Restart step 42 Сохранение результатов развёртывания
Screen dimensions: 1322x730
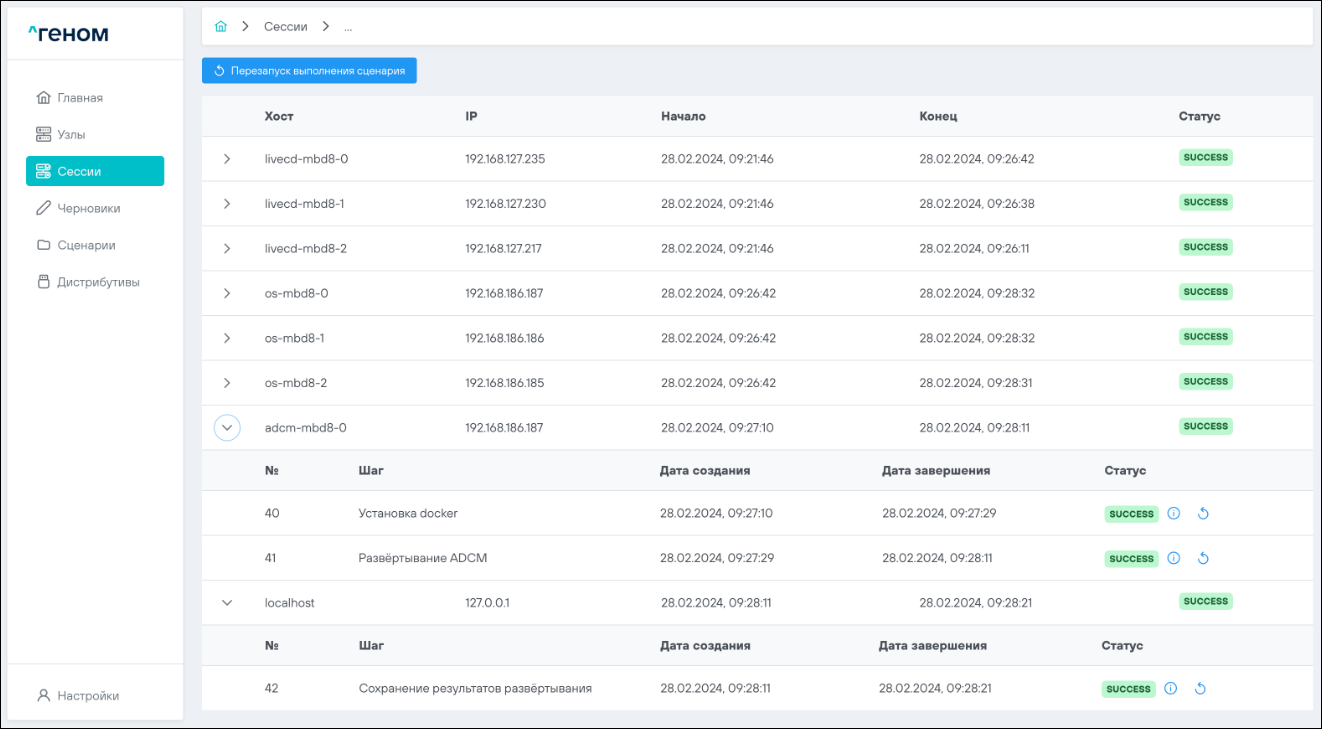[x=1200, y=689]
